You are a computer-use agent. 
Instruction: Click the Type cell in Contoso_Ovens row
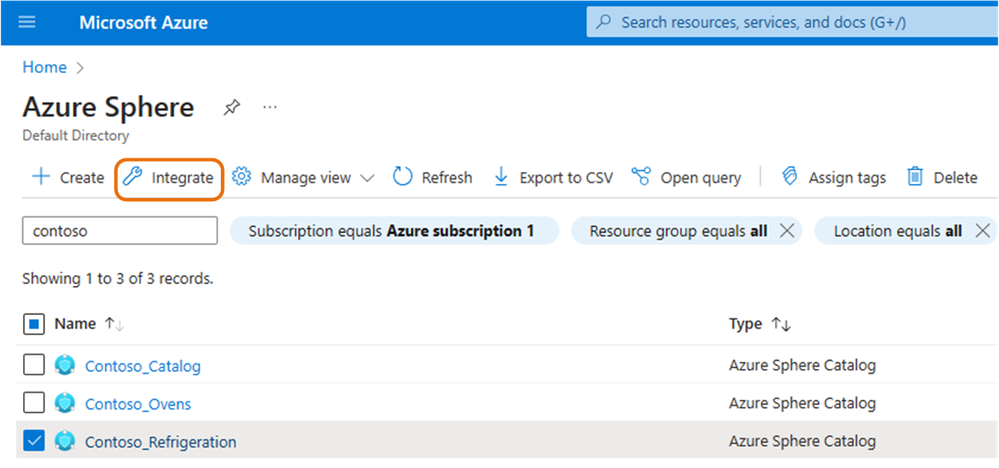tap(802, 404)
